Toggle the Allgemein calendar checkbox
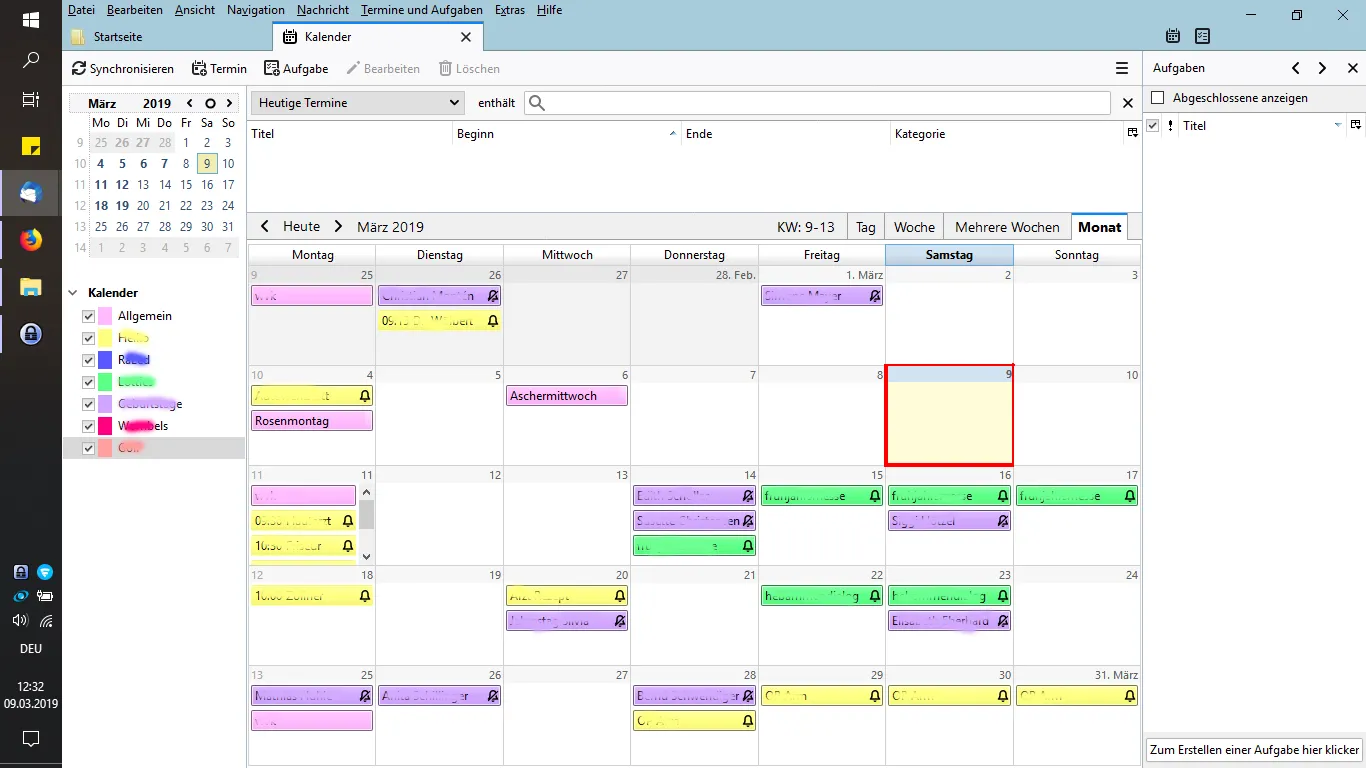This screenshot has height=768, width=1366. 88,316
